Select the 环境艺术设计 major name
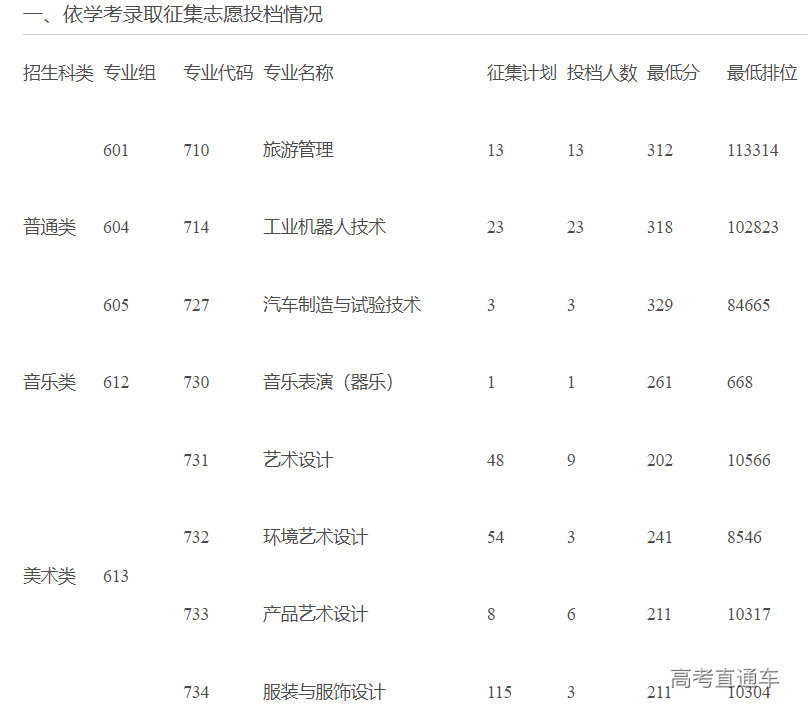This screenshot has width=808, height=718. pyautogui.click(x=315, y=537)
